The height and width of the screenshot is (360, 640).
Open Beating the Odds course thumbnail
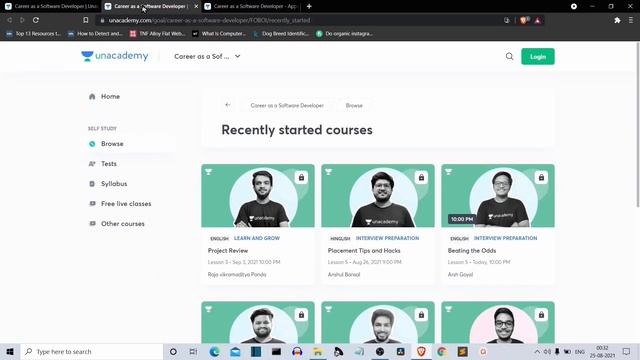[x=498, y=196]
